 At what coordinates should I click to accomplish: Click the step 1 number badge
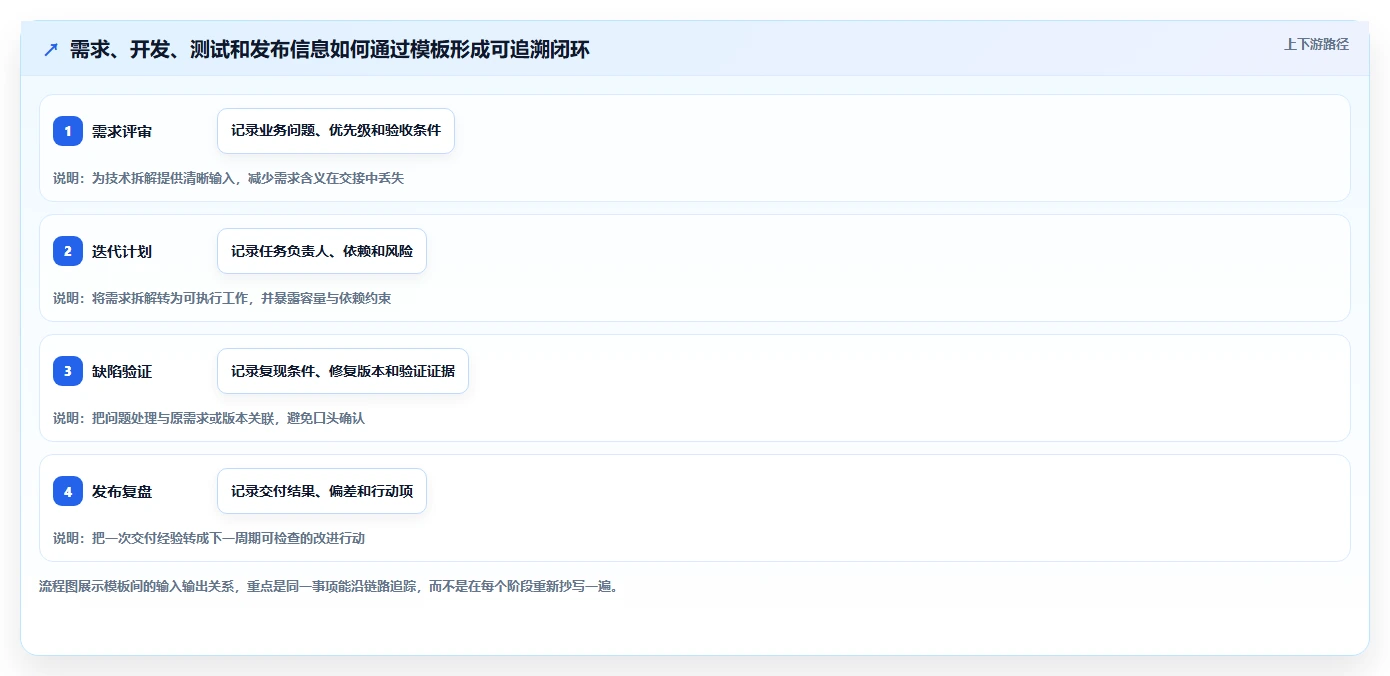pyautogui.click(x=68, y=131)
